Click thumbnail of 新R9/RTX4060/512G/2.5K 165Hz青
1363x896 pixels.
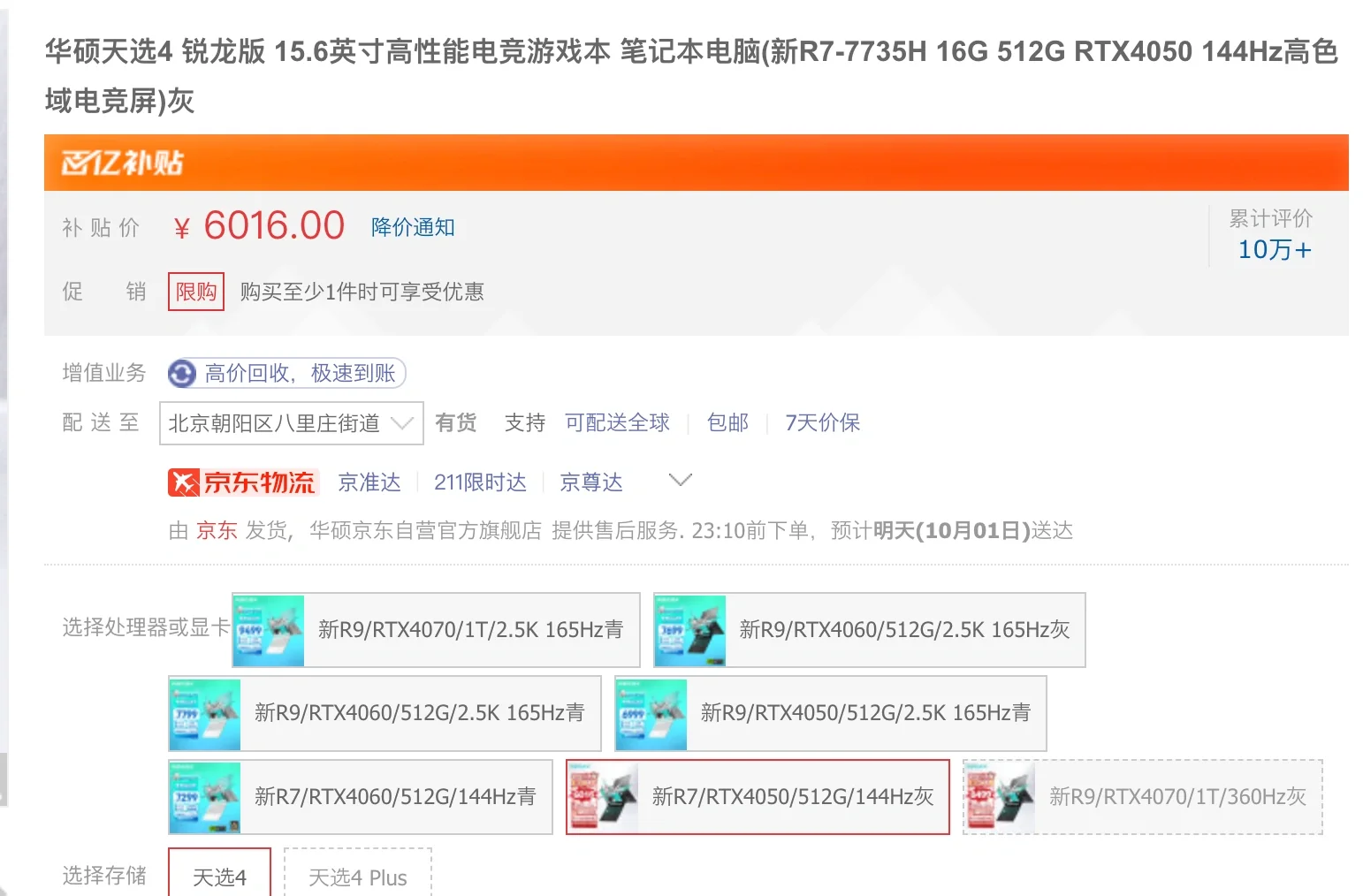[x=205, y=714]
